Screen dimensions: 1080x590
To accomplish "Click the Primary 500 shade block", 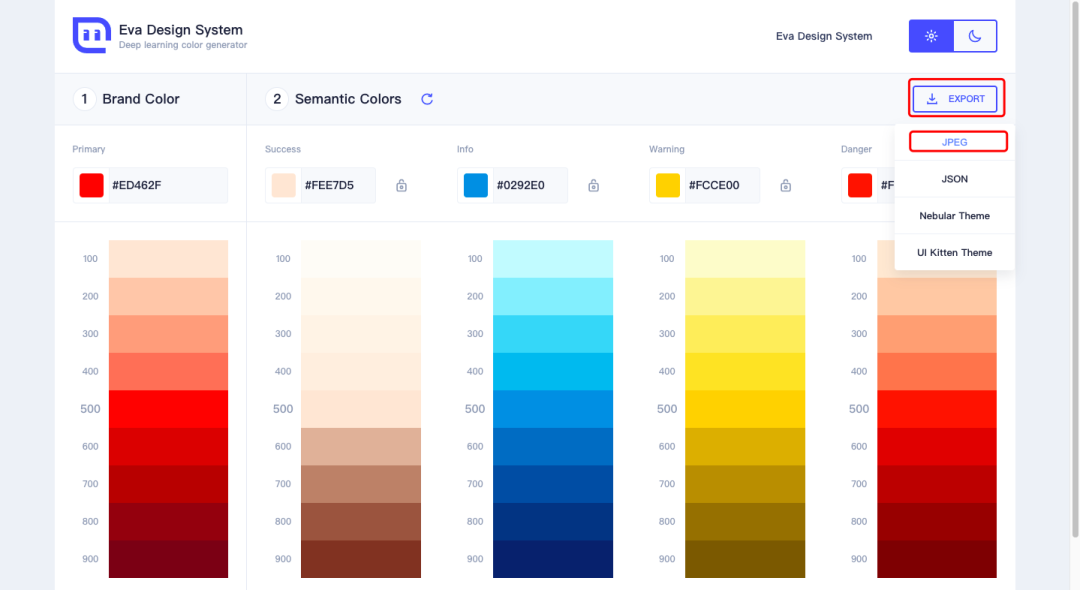I will 168,409.
